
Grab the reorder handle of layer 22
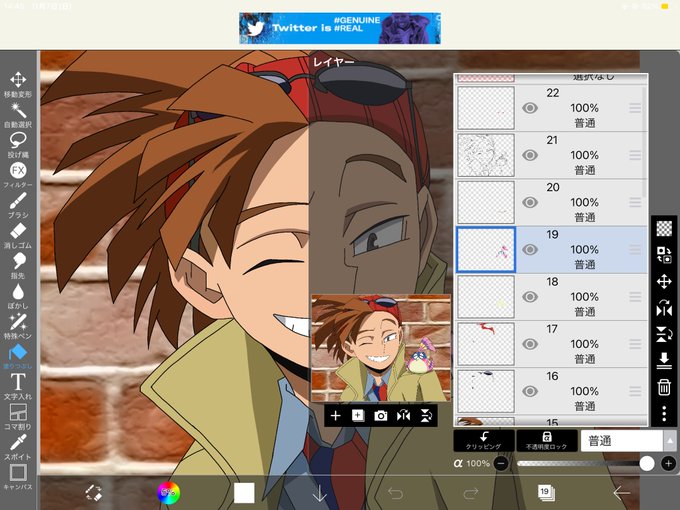click(635, 108)
